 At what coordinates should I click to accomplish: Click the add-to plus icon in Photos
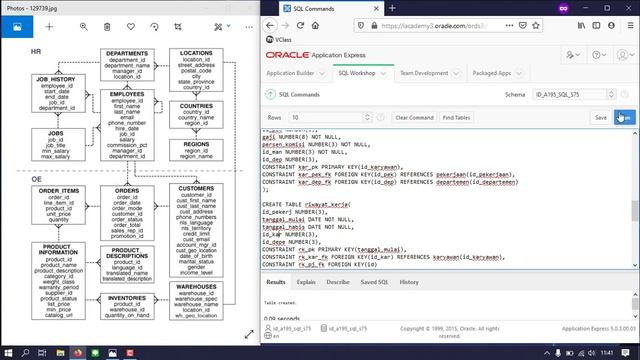pyautogui.click(x=49, y=27)
